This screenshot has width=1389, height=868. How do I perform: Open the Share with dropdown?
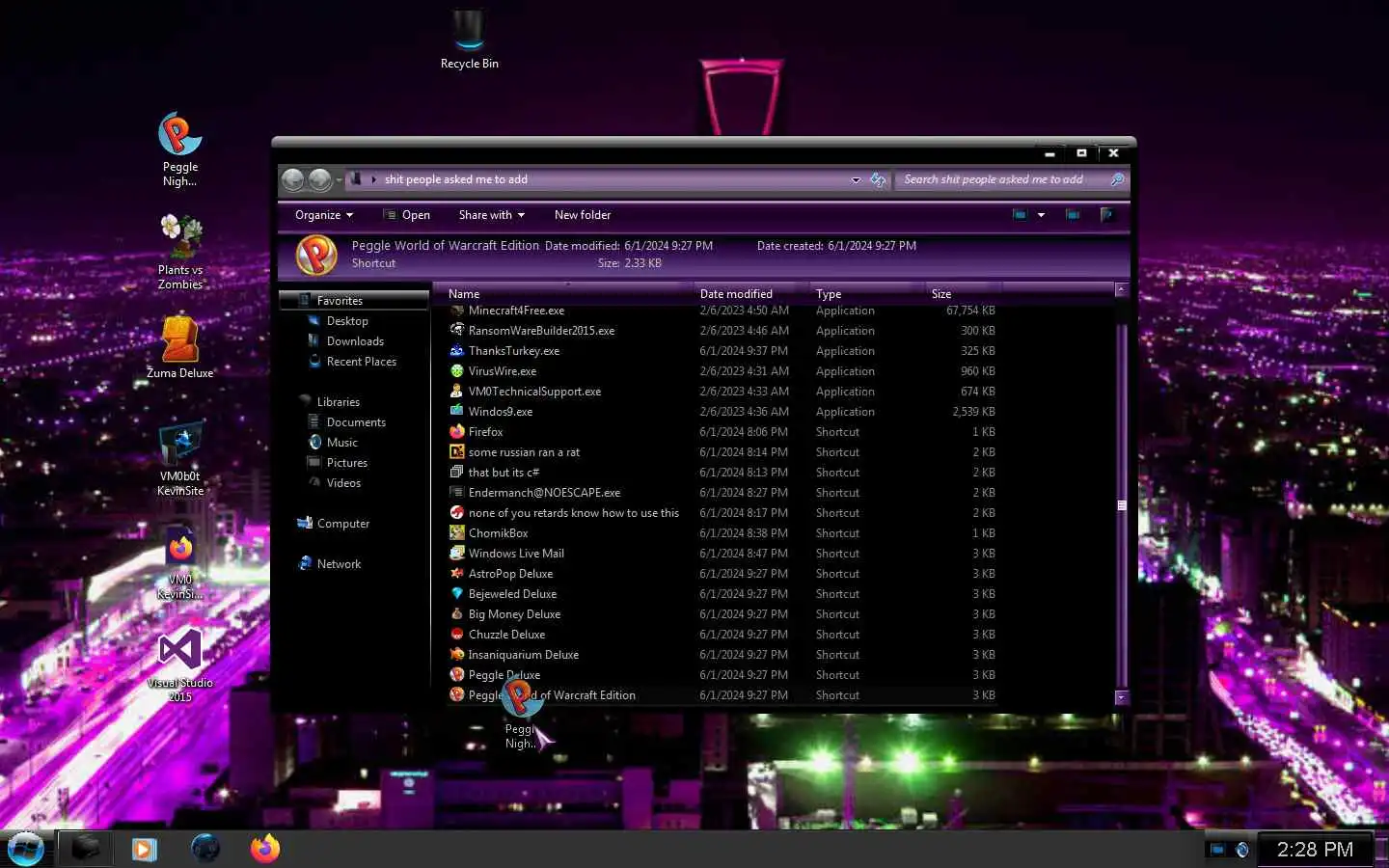492,215
